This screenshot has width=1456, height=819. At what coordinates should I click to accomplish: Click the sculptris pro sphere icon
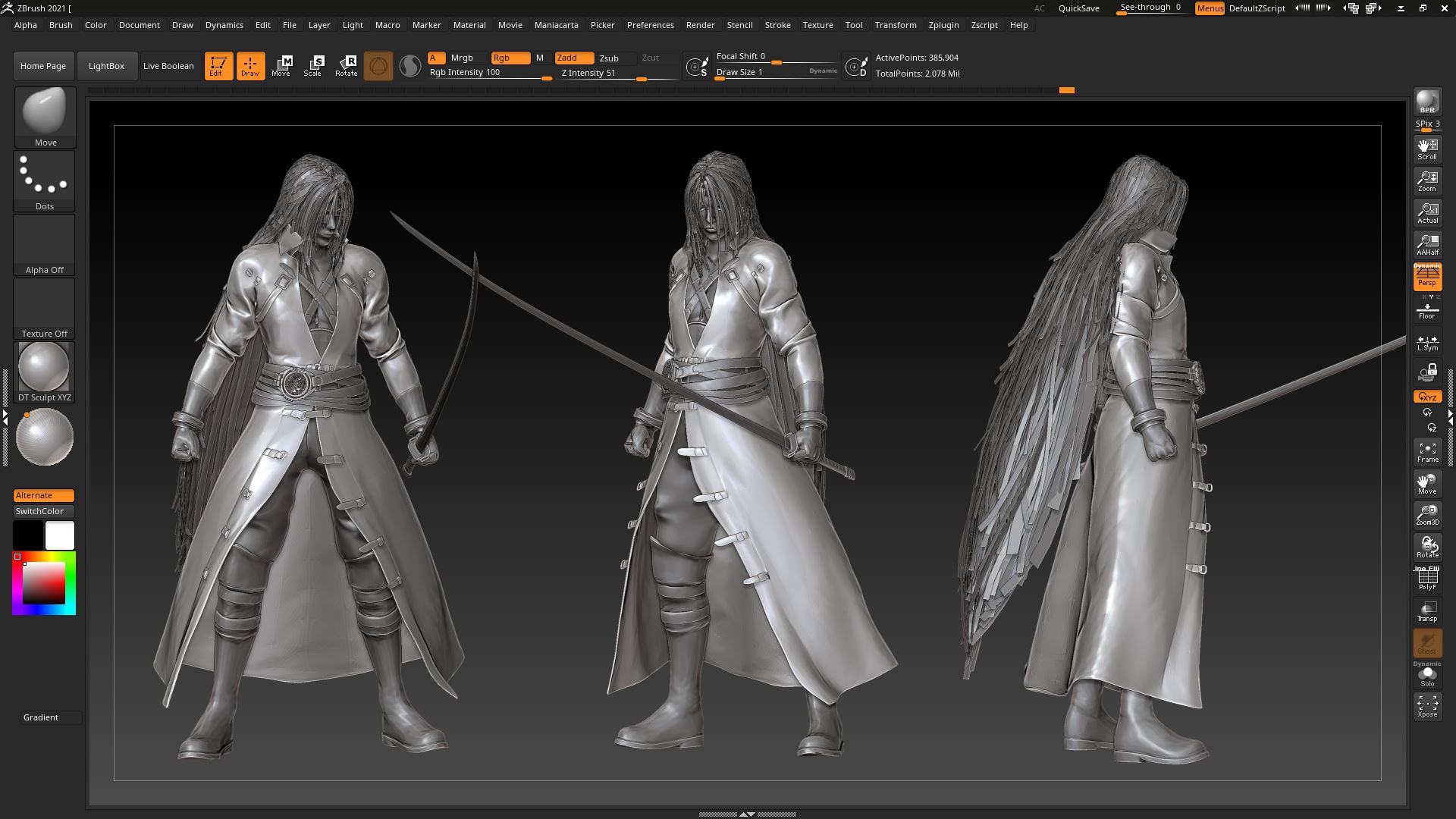click(x=410, y=67)
